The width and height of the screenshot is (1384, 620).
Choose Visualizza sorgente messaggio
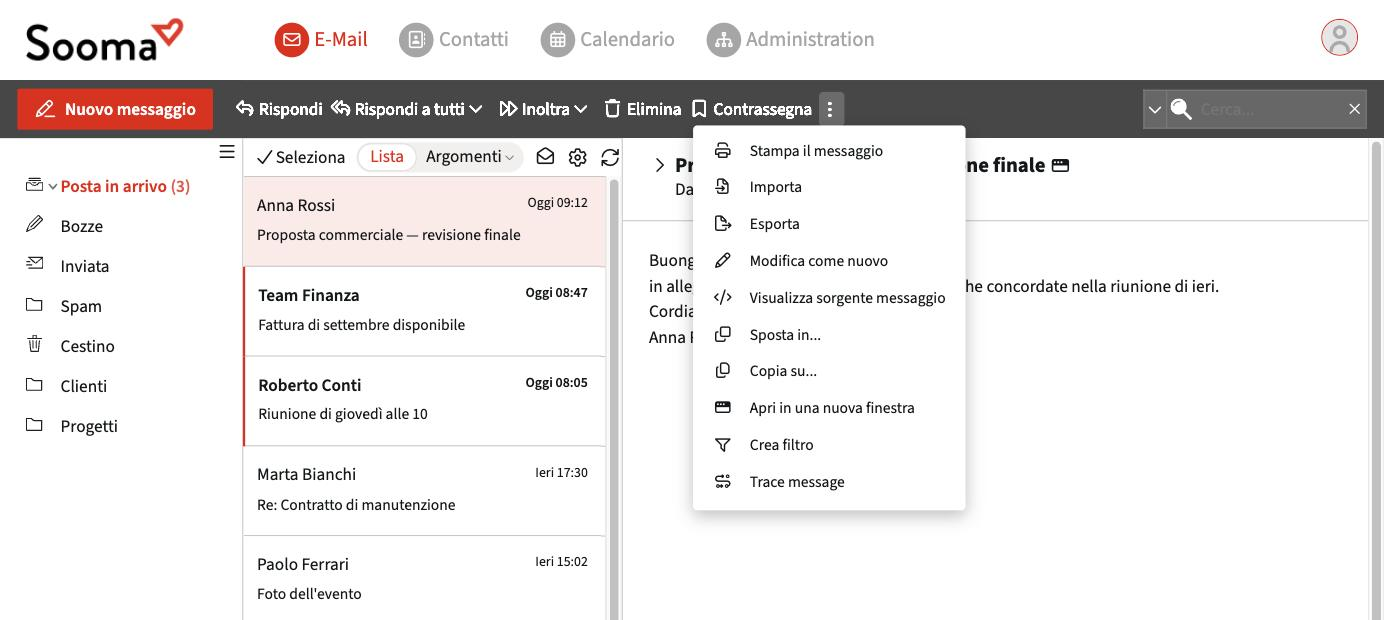pos(829,298)
